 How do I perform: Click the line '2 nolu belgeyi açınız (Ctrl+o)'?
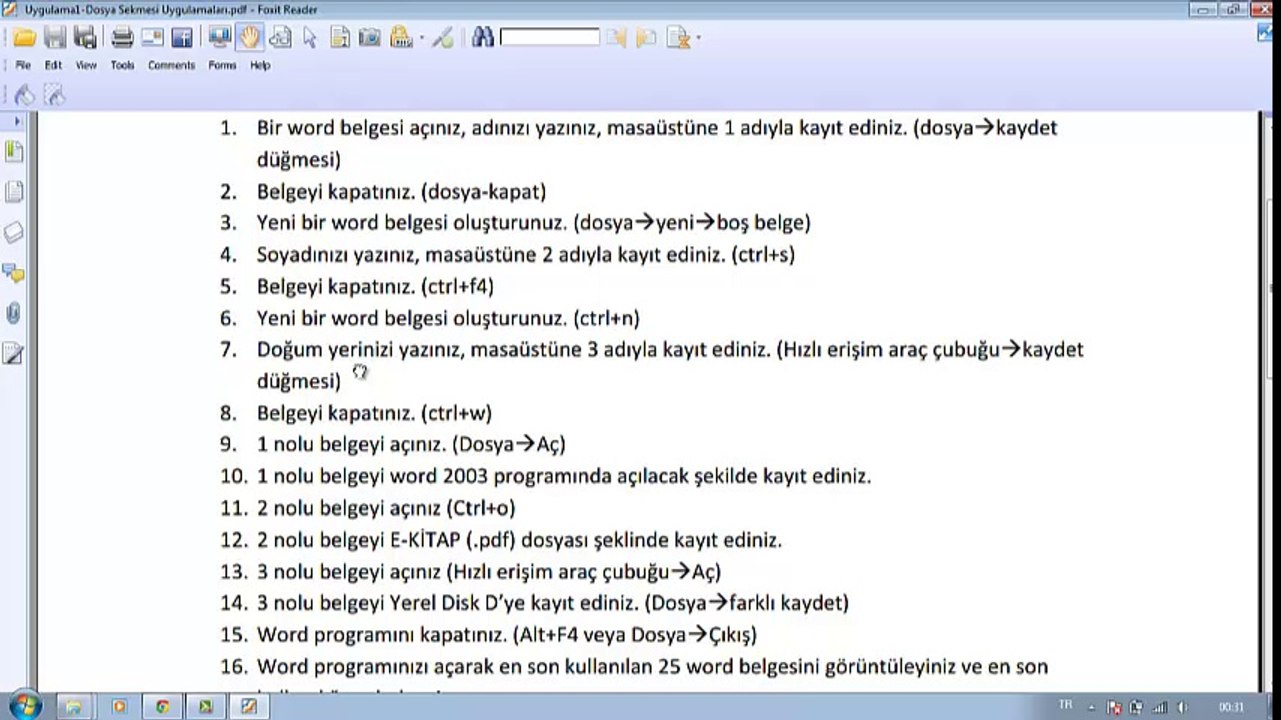[386, 507]
